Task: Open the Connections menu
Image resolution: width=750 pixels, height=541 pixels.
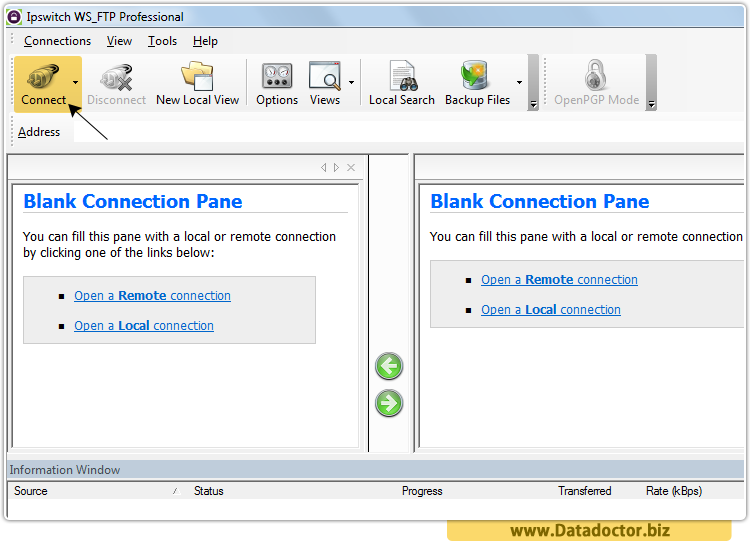Action: point(57,41)
